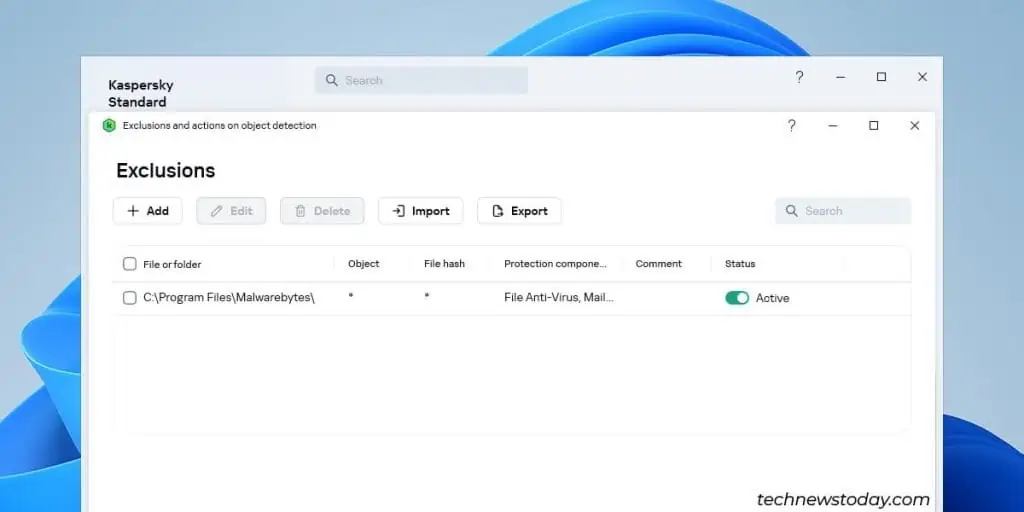Click the greyed Edit button

pyautogui.click(x=231, y=211)
